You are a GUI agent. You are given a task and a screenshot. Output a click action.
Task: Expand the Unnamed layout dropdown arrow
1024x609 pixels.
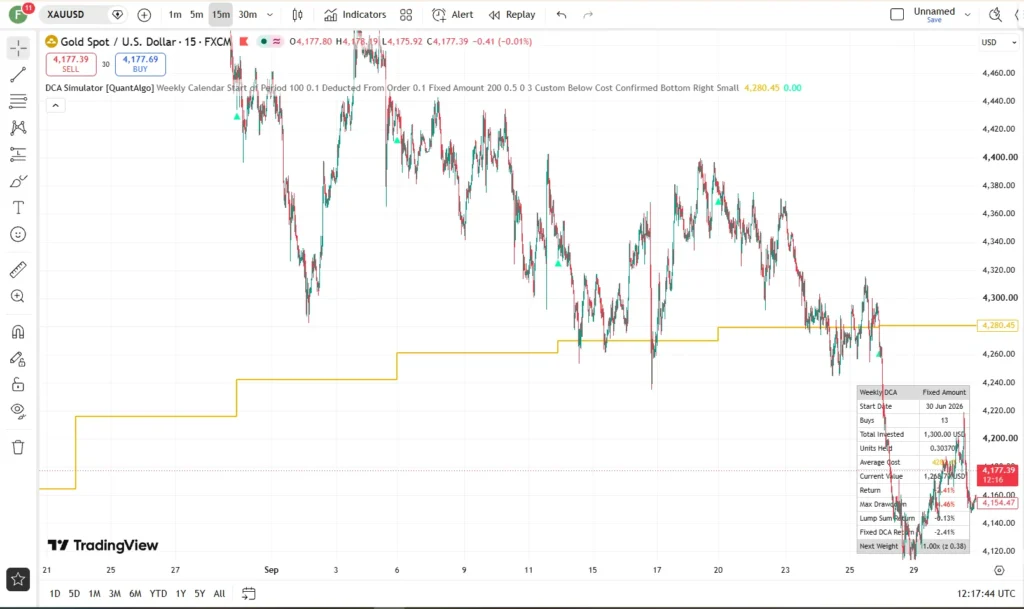[968, 14]
